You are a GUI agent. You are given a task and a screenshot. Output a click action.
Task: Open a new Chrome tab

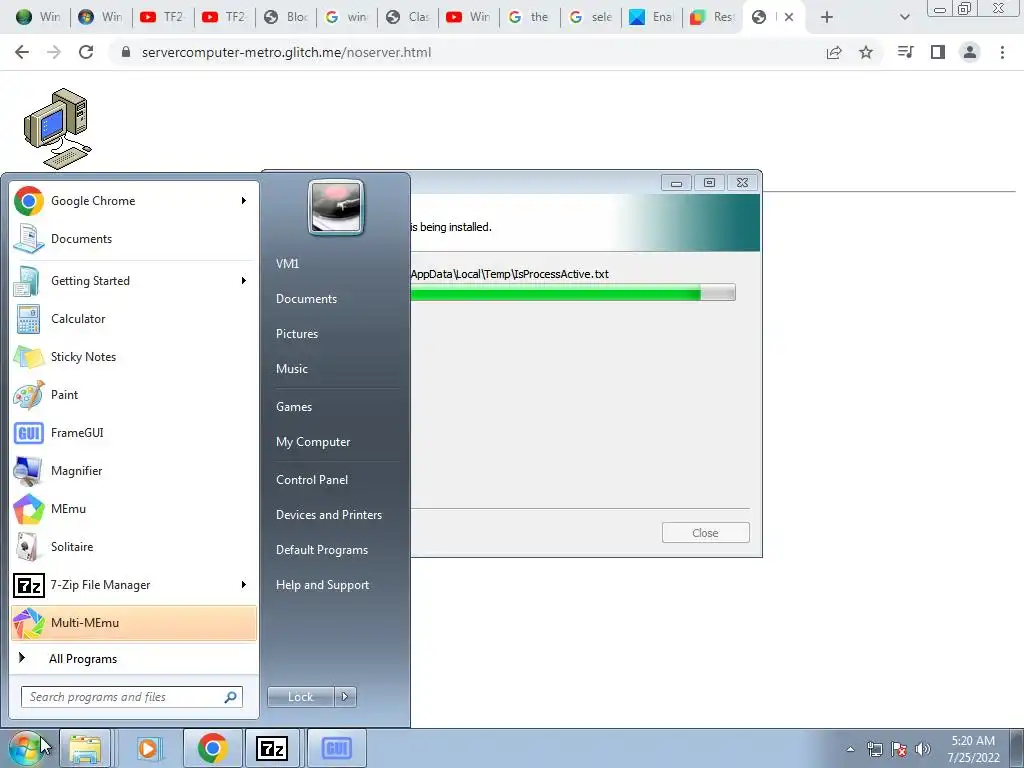827,17
